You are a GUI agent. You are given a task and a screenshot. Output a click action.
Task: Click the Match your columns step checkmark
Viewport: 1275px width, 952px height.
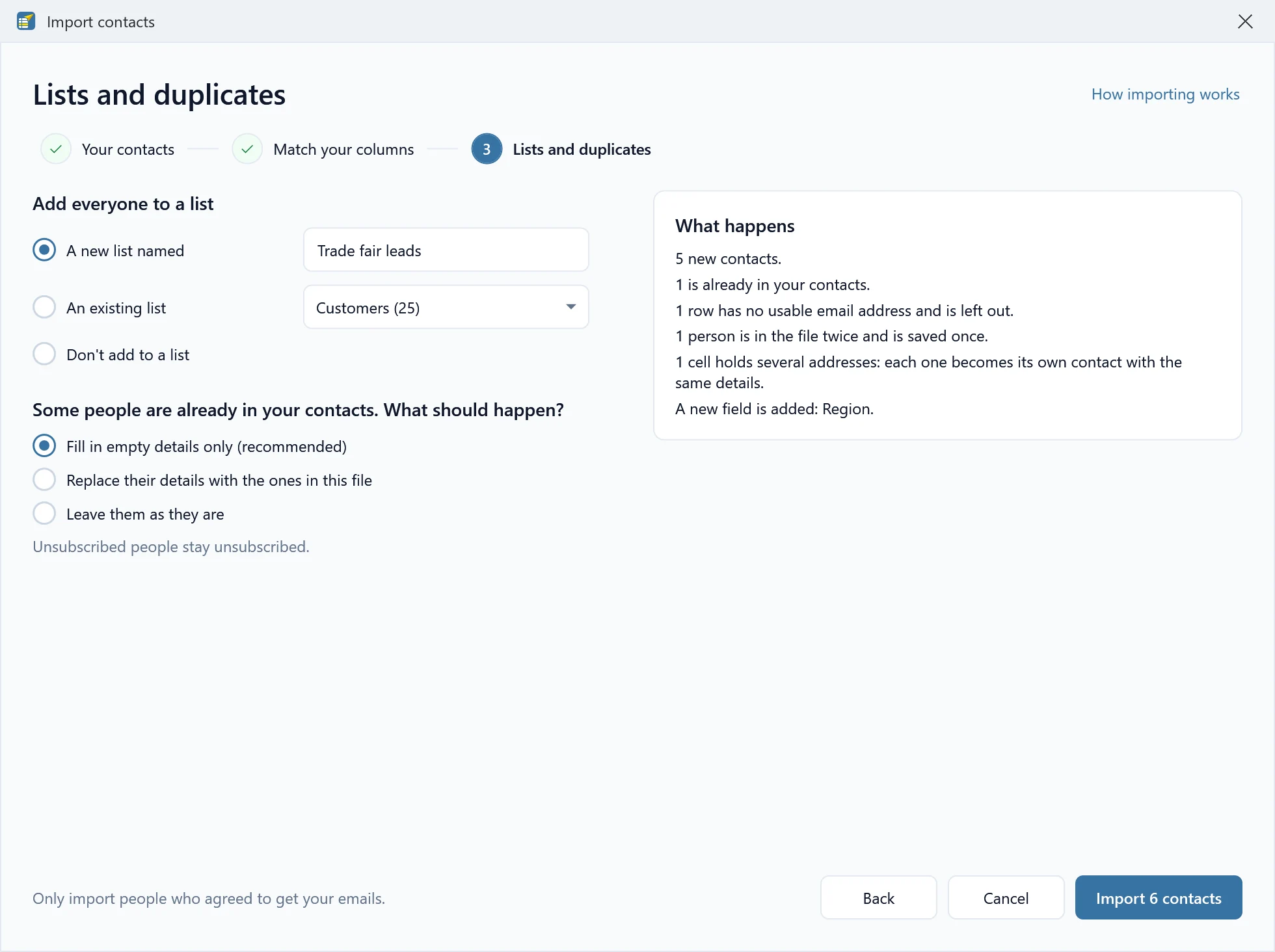(247, 149)
